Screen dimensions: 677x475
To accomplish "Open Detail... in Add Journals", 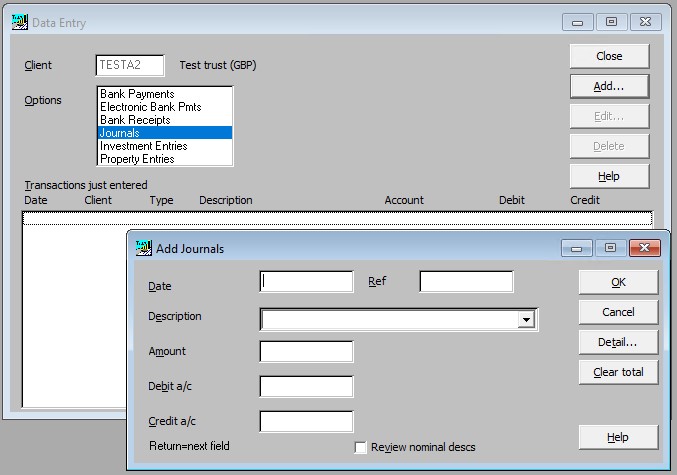I will [x=618, y=342].
